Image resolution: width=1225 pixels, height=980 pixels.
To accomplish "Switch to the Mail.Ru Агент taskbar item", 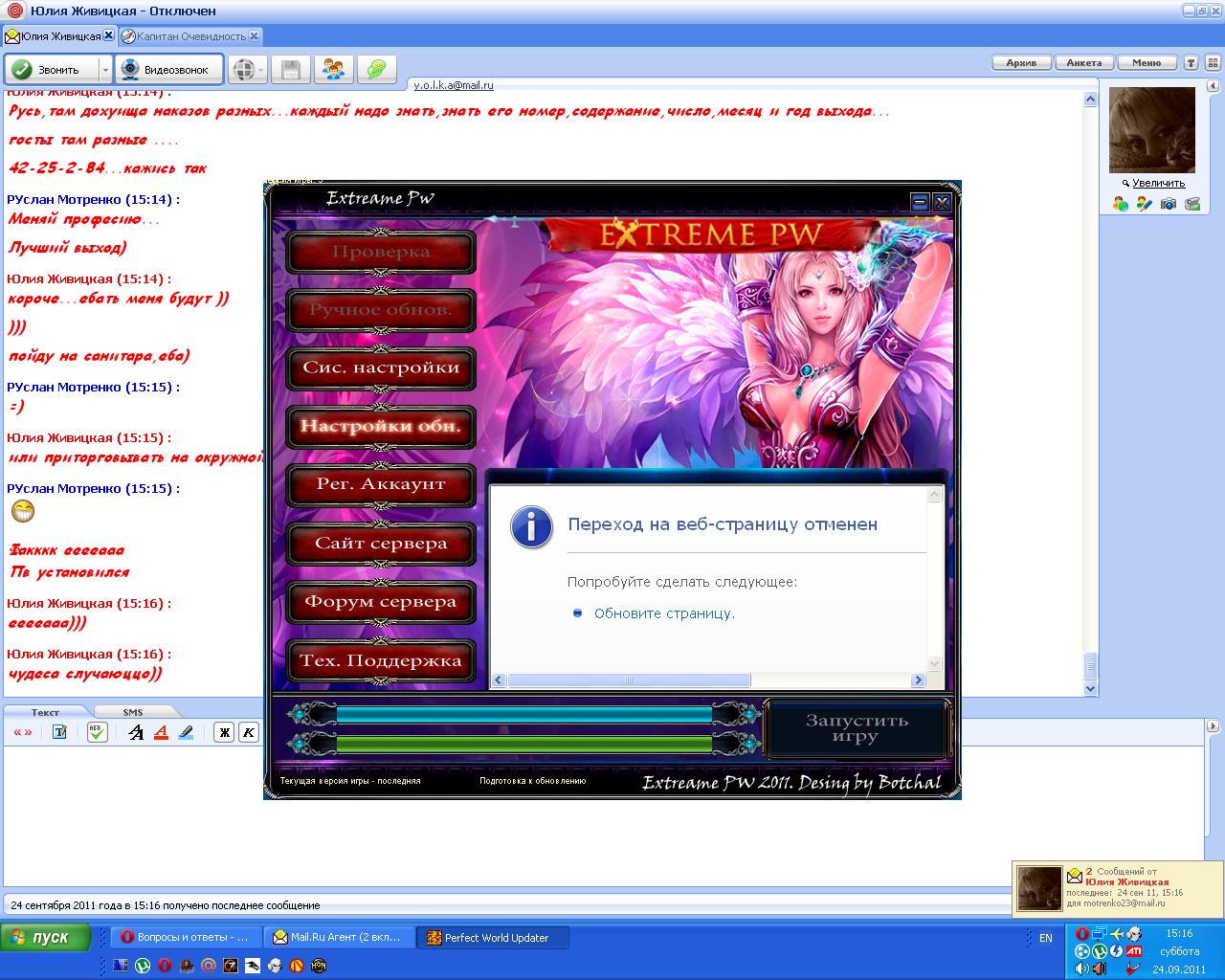I will pyautogui.click(x=341, y=938).
